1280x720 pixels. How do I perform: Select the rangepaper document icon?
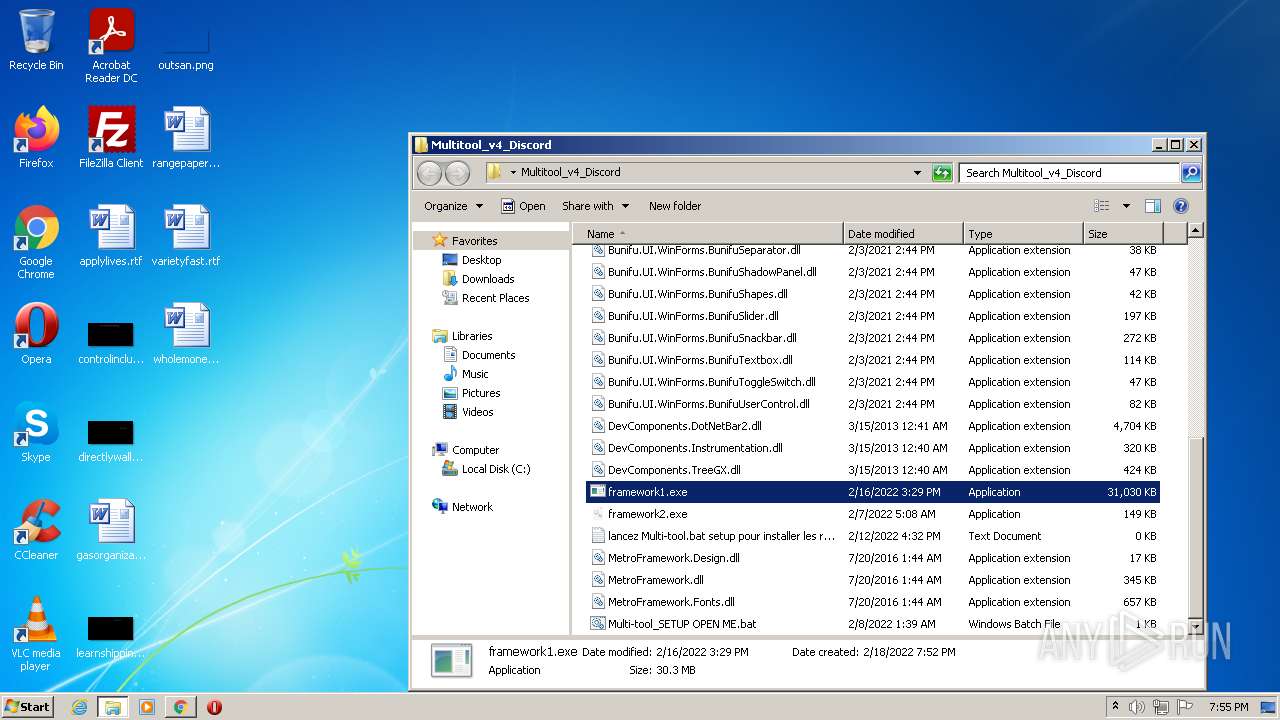186,138
